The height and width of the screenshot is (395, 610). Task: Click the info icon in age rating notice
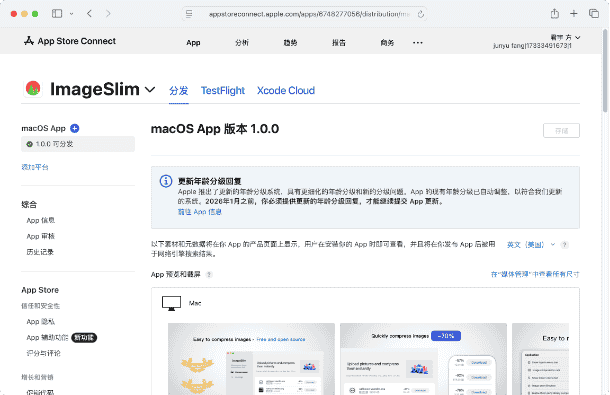point(166,181)
